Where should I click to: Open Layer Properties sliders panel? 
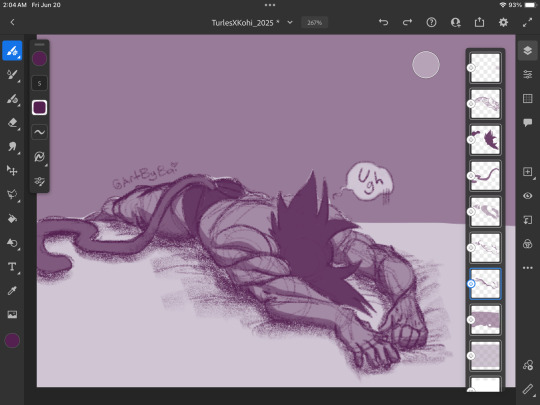point(527,74)
